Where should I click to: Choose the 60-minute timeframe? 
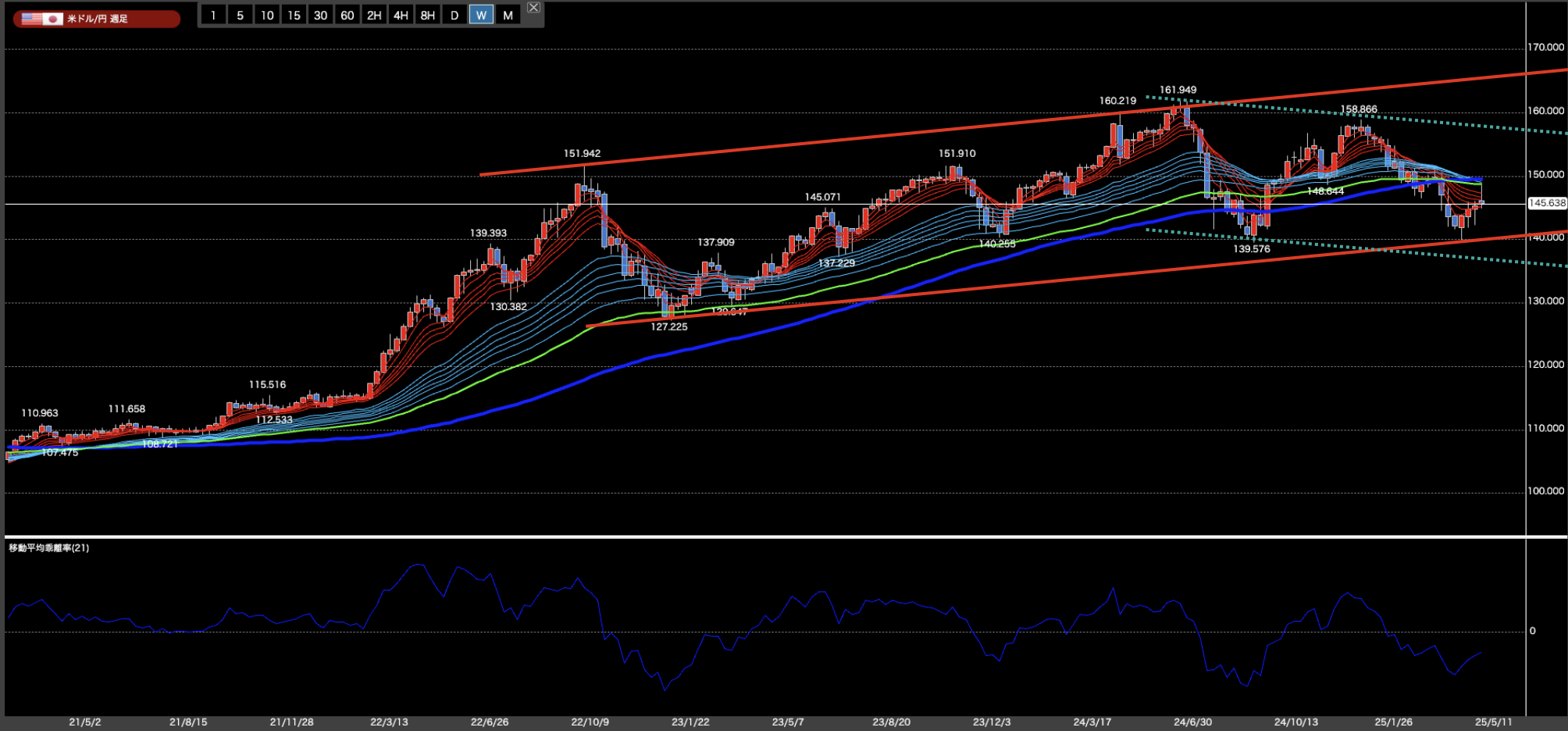347,15
